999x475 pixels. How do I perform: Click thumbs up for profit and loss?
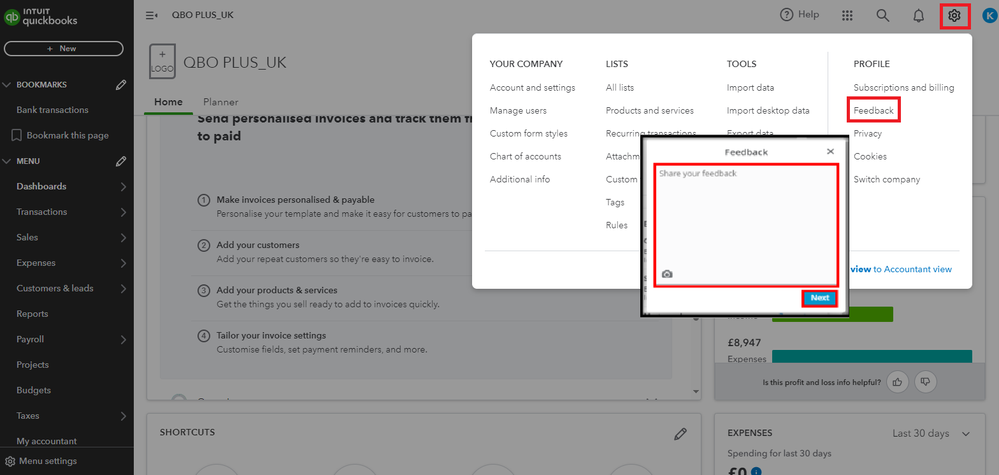coord(898,382)
